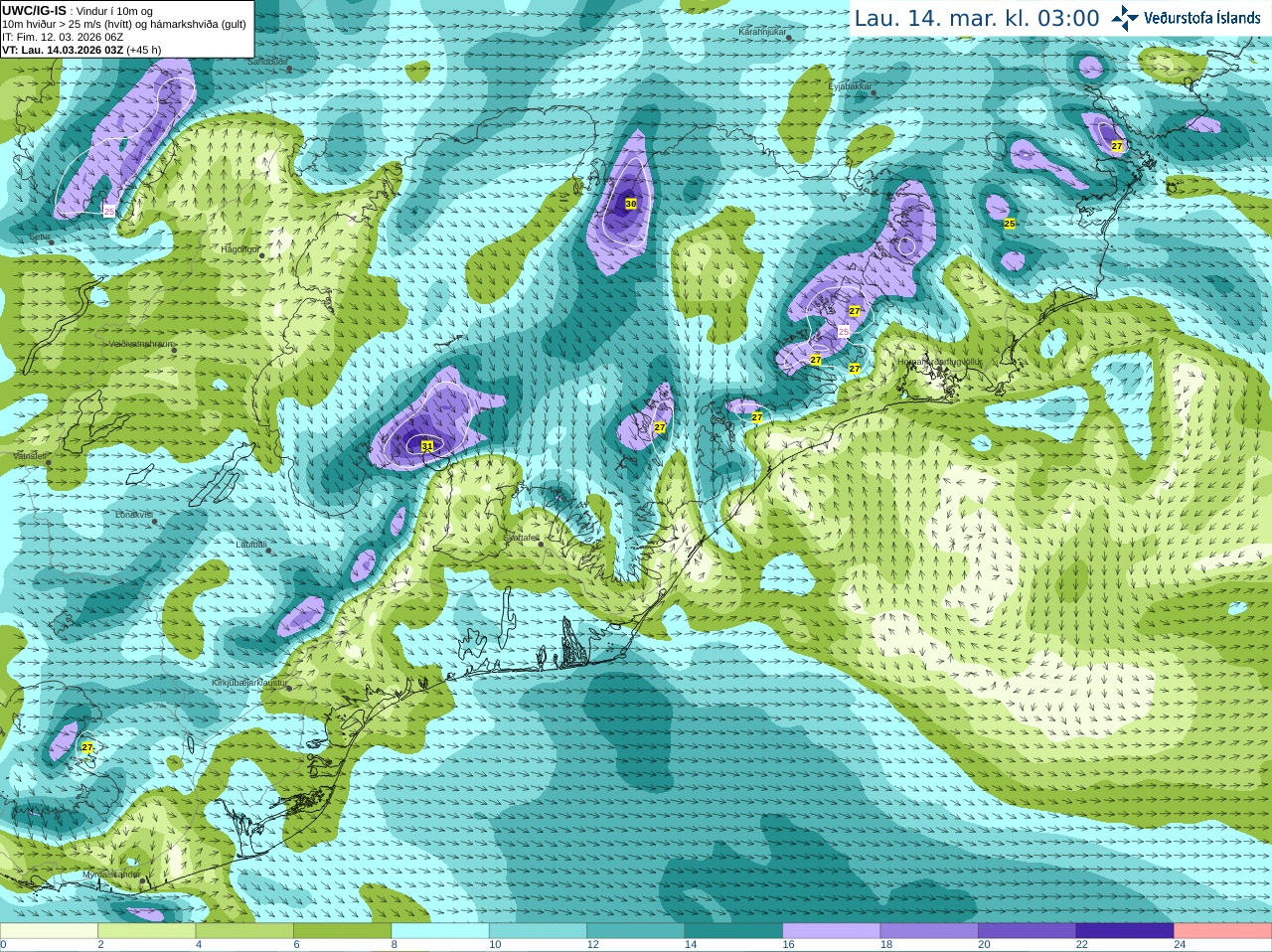Click the Sandbúðir station label

[x=267, y=62]
